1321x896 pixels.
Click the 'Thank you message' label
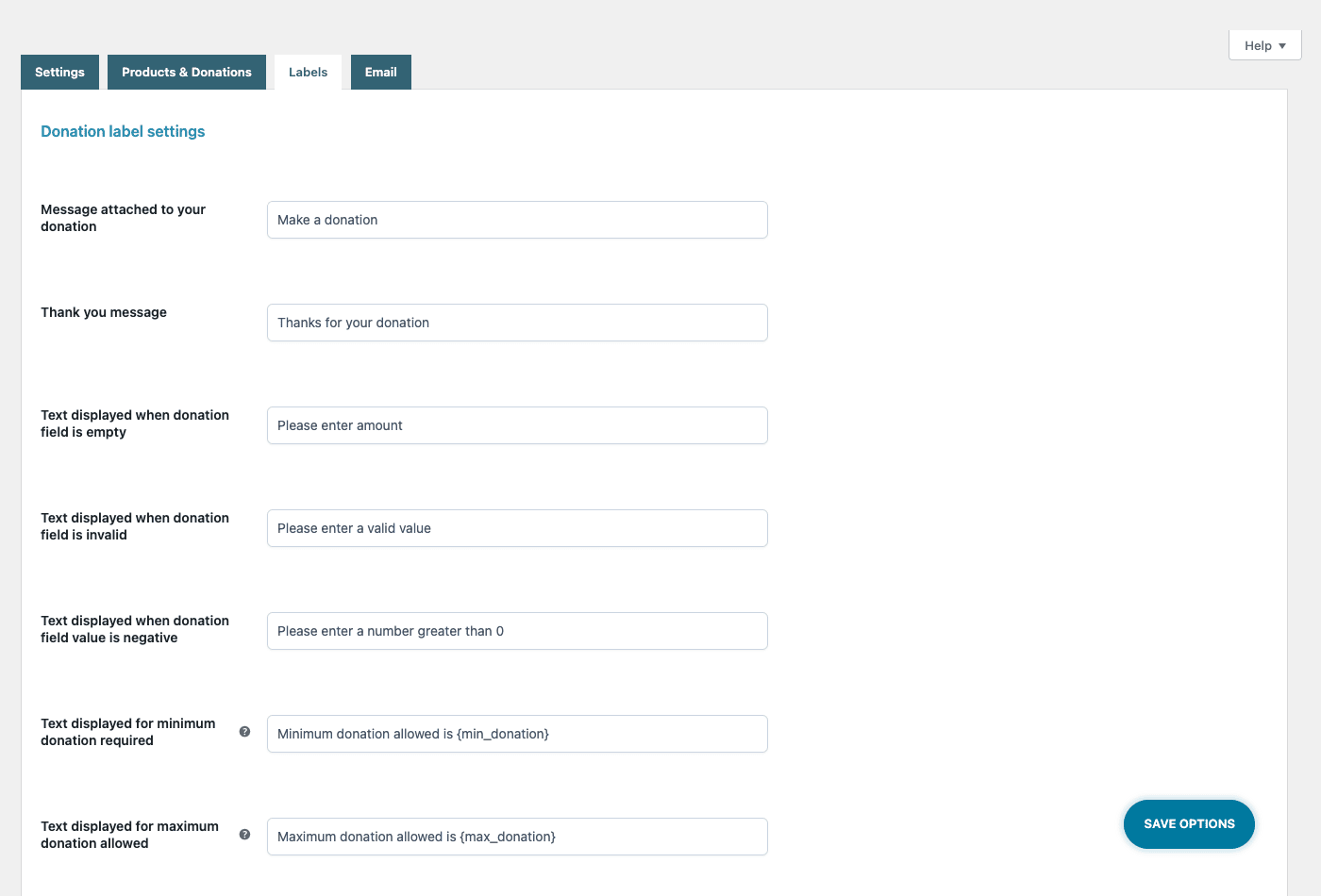pos(104,312)
